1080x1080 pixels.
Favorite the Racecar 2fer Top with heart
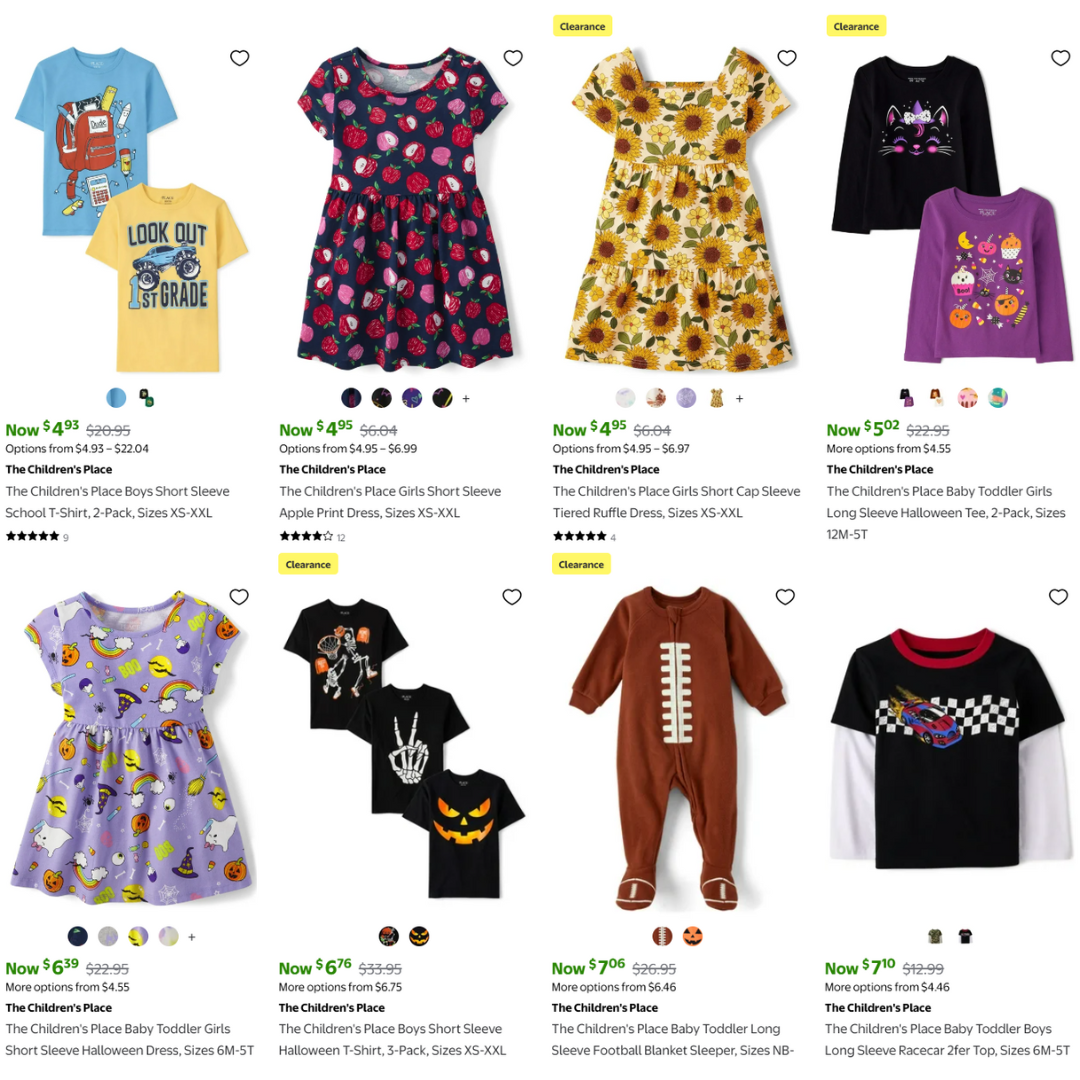tap(1059, 596)
